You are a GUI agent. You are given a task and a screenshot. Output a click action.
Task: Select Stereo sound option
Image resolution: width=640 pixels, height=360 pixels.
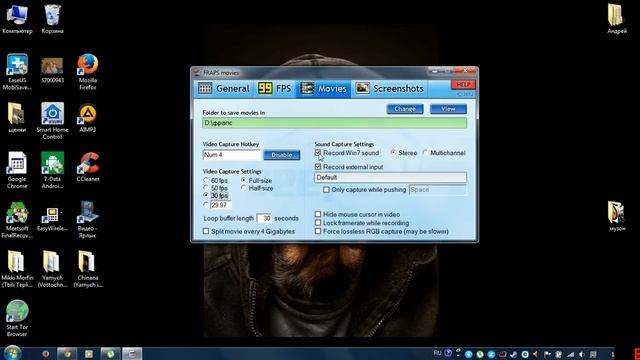[x=393, y=153]
